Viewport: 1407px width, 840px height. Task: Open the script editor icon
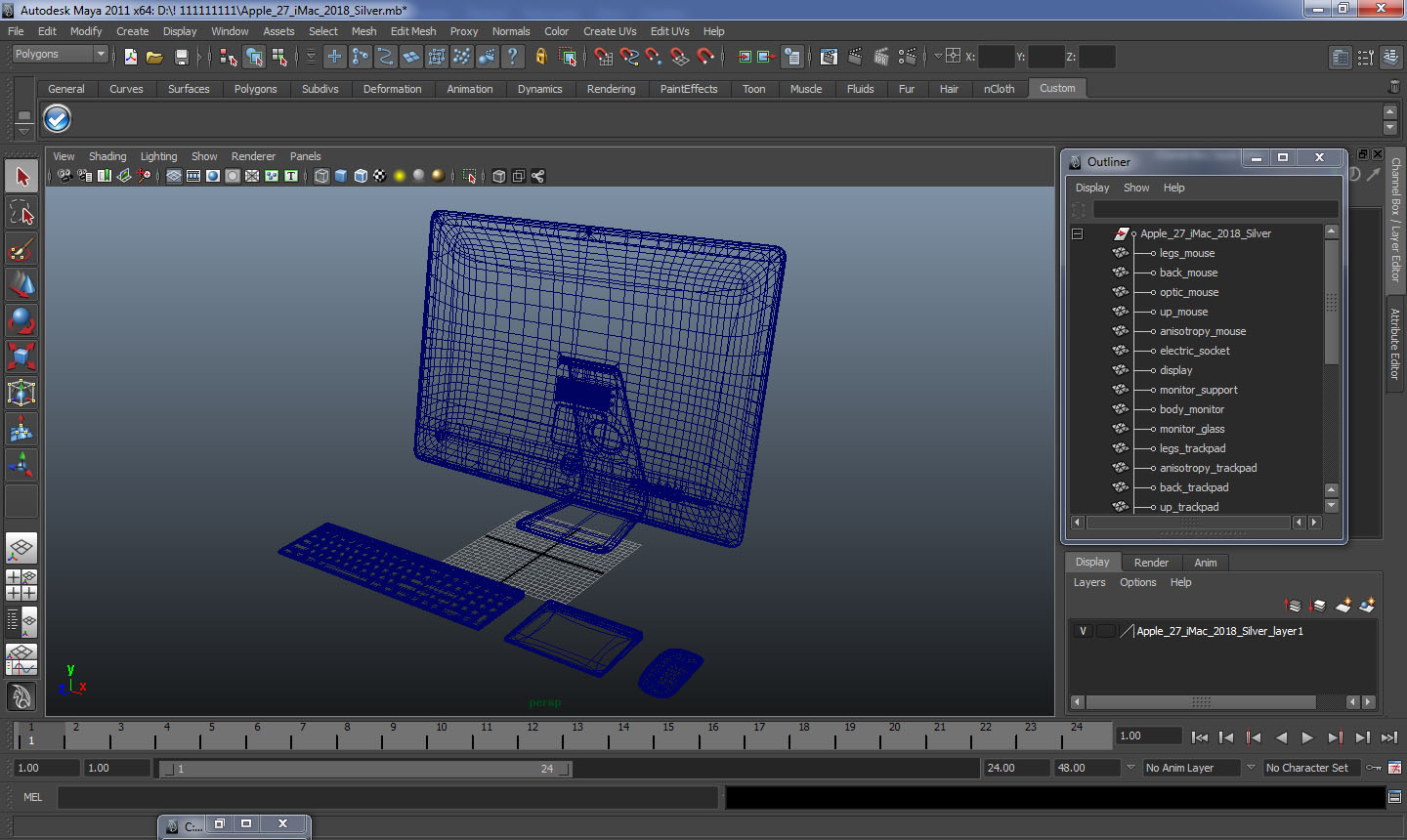[x=1395, y=797]
